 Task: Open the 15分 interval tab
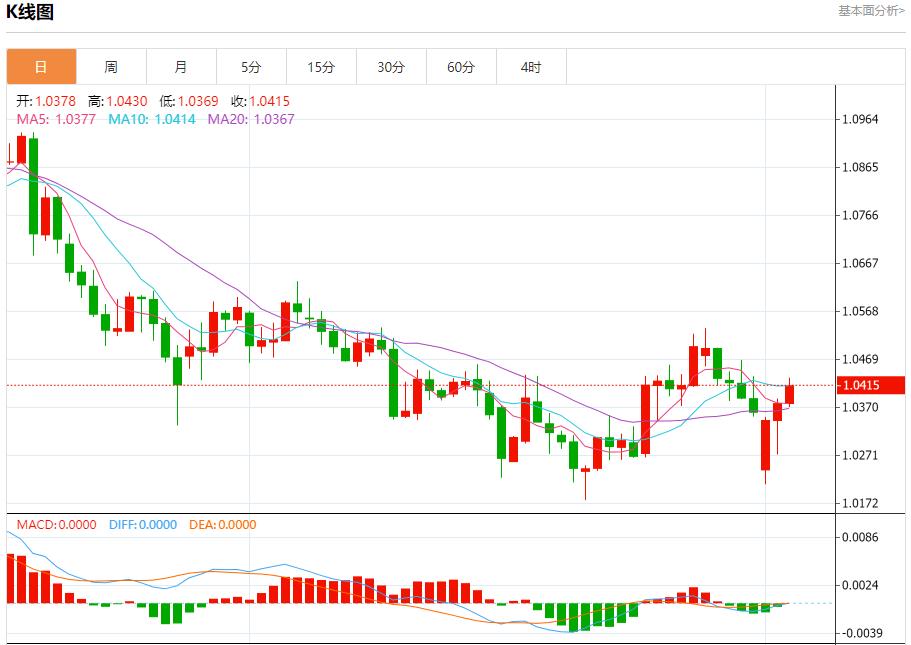click(x=321, y=67)
